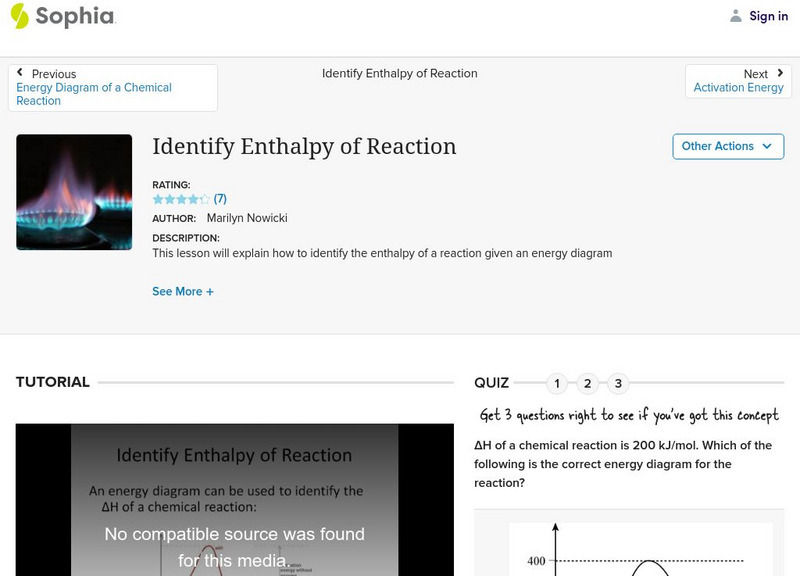Collapse the Other Actions chevron
Image resolution: width=800 pixels, height=576 pixels.
tap(768, 146)
